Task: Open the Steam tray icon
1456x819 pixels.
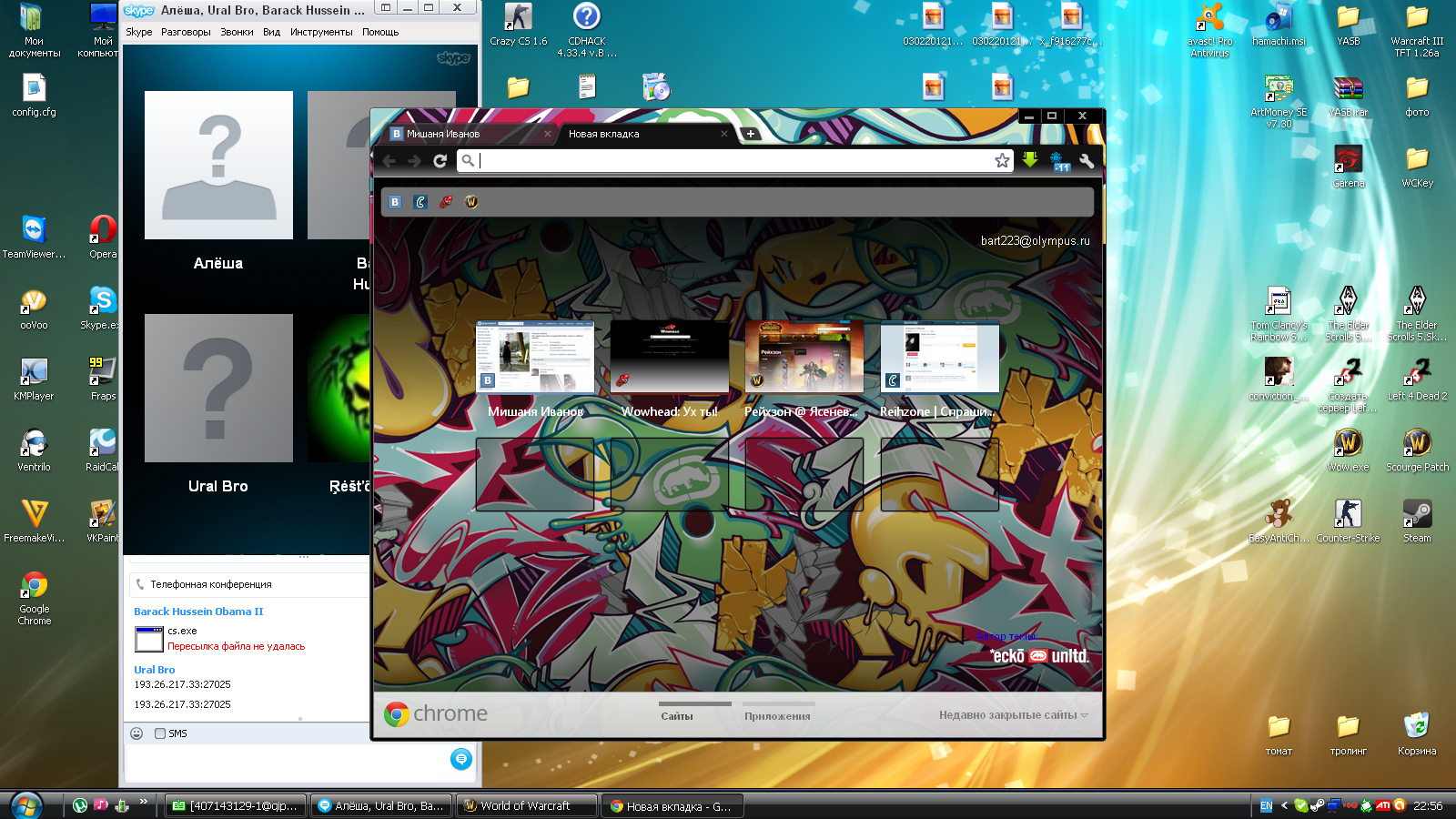Action: [x=1317, y=805]
